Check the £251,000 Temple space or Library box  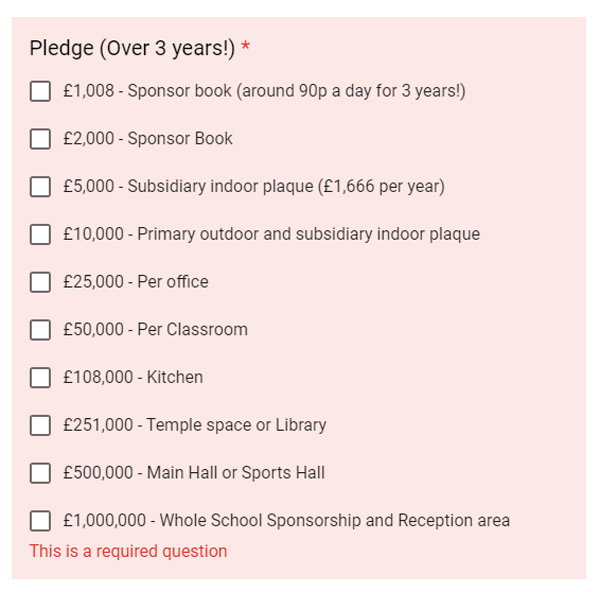(x=40, y=425)
